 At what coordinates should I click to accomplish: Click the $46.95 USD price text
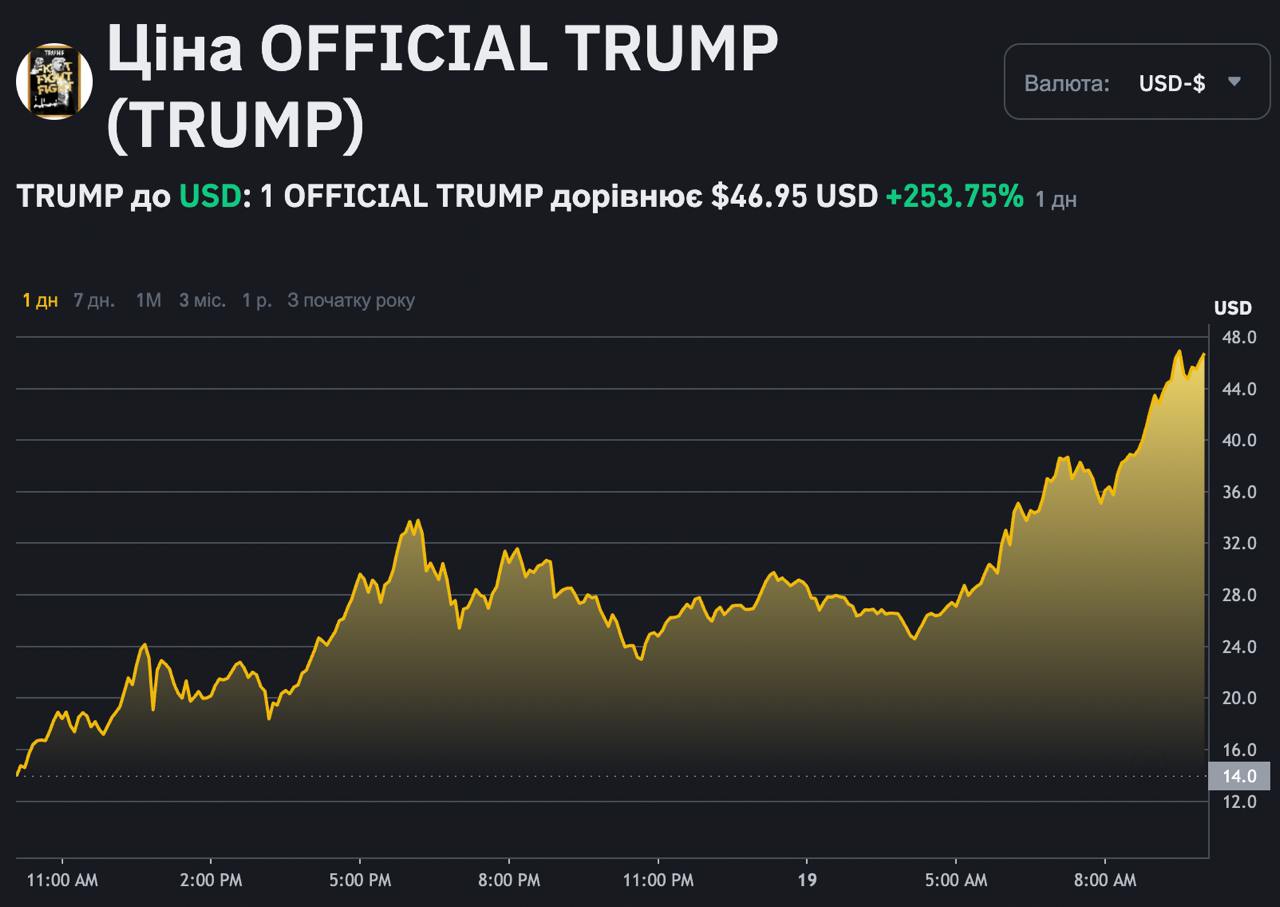[794, 196]
